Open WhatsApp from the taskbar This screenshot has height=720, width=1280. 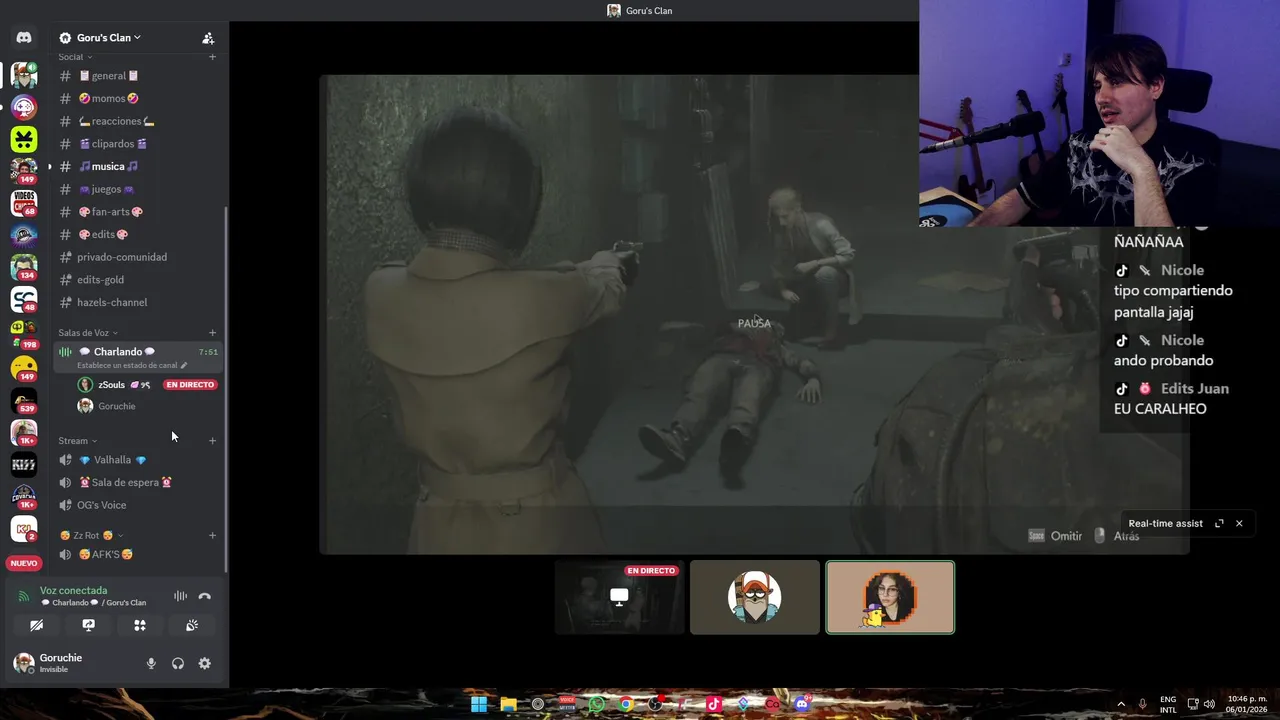pyautogui.click(x=597, y=704)
